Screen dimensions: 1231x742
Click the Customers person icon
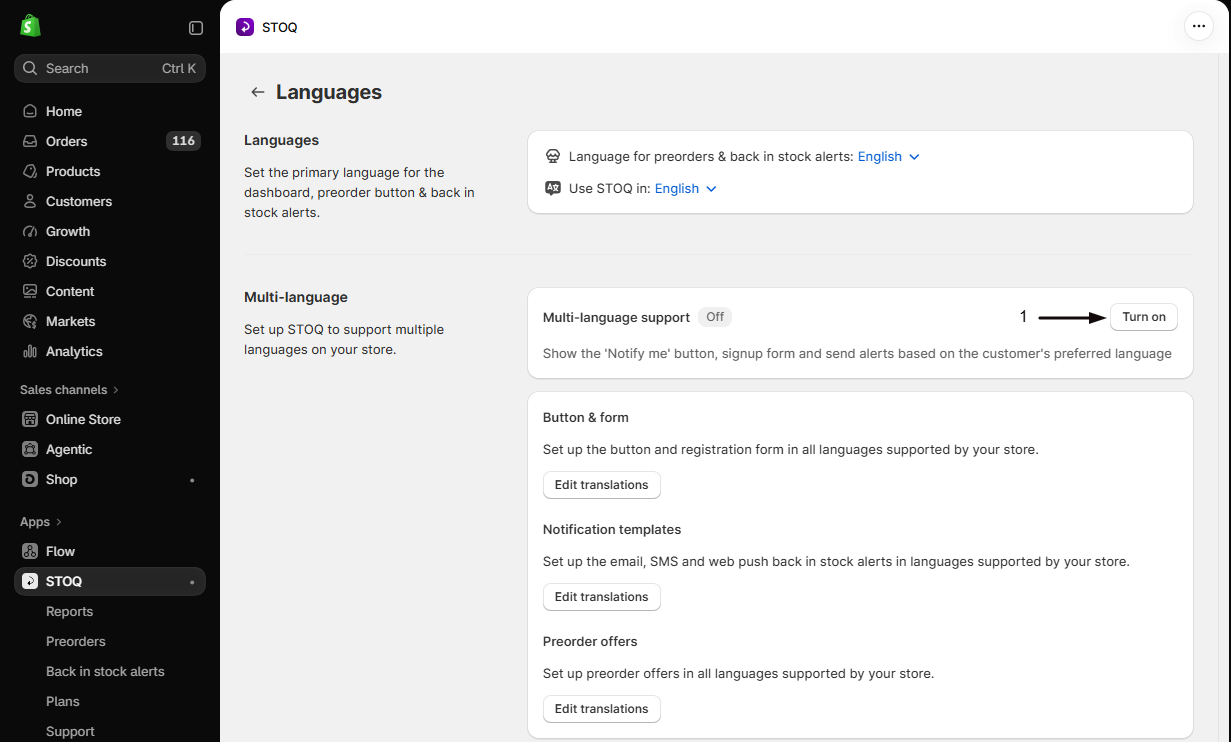click(x=30, y=201)
